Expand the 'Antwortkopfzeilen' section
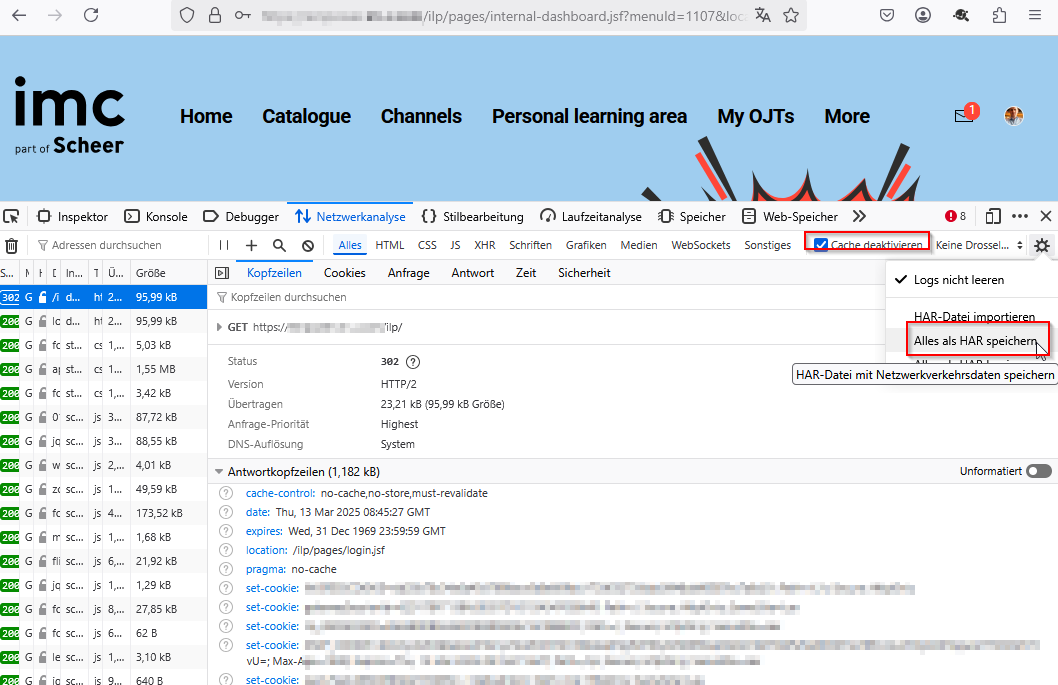The height and width of the screenshot is (685, 1058). tap(218, 470)
